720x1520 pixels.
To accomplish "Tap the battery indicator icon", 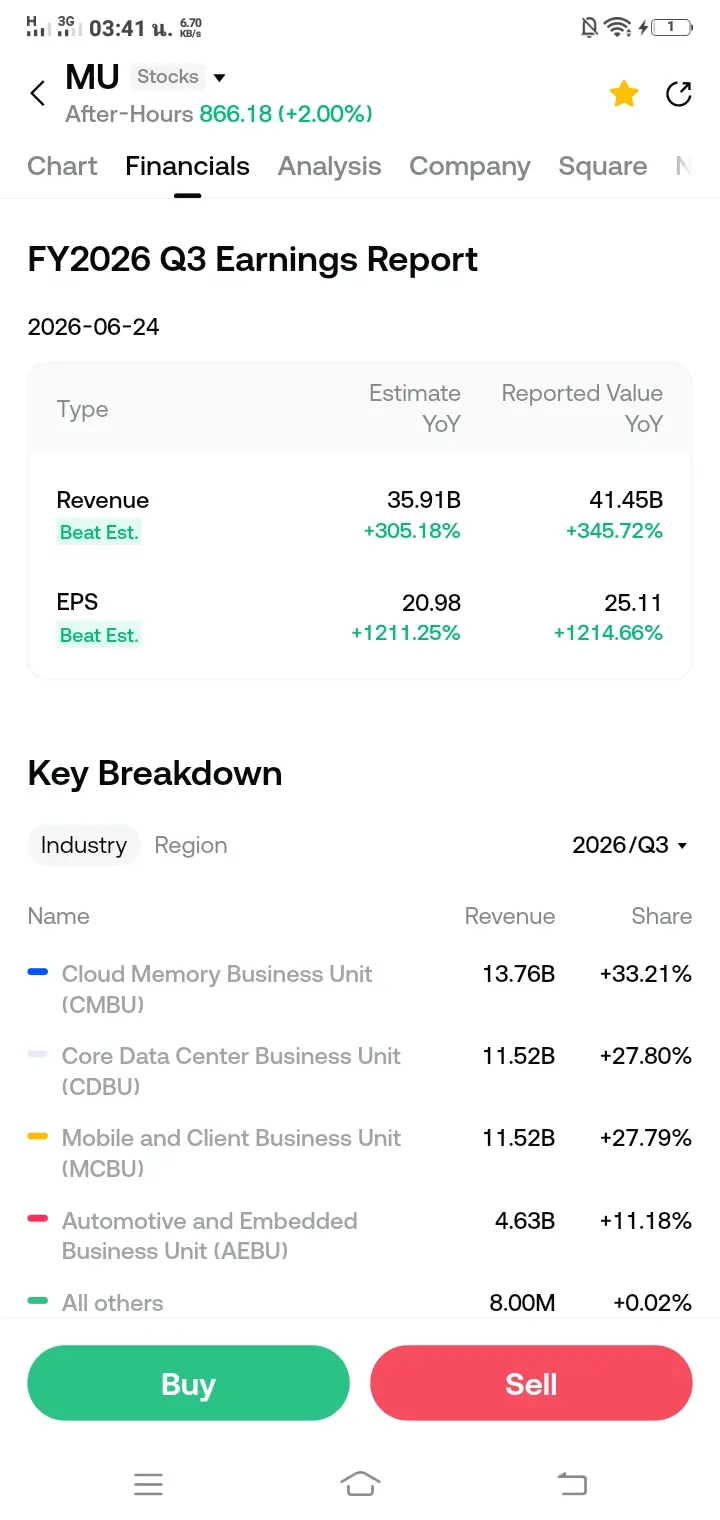I will 671,27.
